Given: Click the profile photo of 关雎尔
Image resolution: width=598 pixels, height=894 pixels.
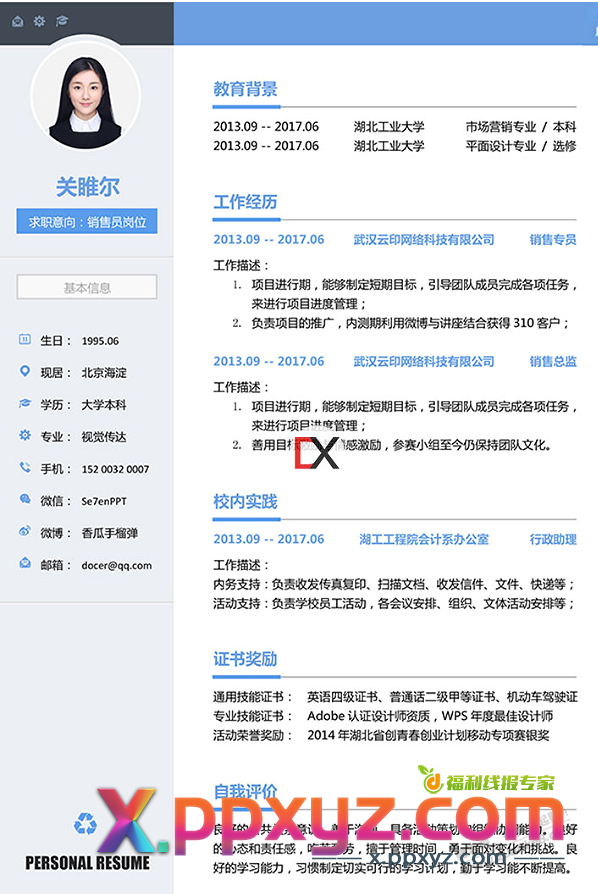Looking at the screenshot, I should [x=86, y=96].
